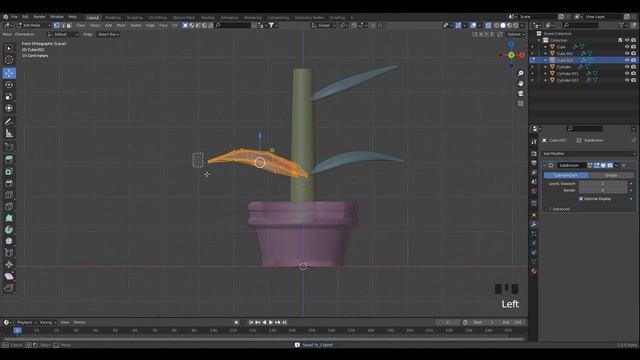Activate the Annotate pencil tool
Screen dimensions: 640x360
point(9,122)
